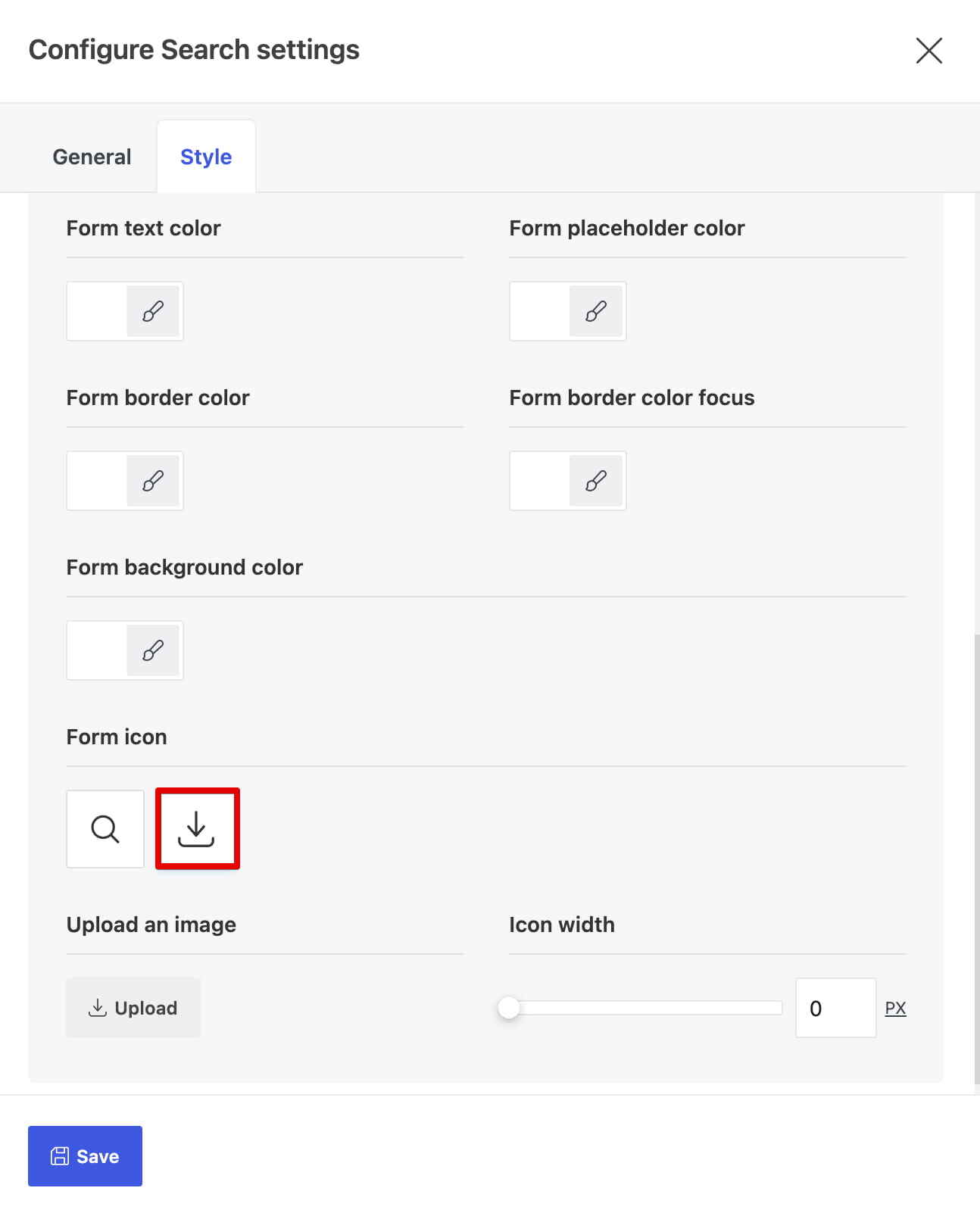Click the Icon width slider handle
The height and width of the screenshot is (1216, 980).
(x=509, y=1008)
